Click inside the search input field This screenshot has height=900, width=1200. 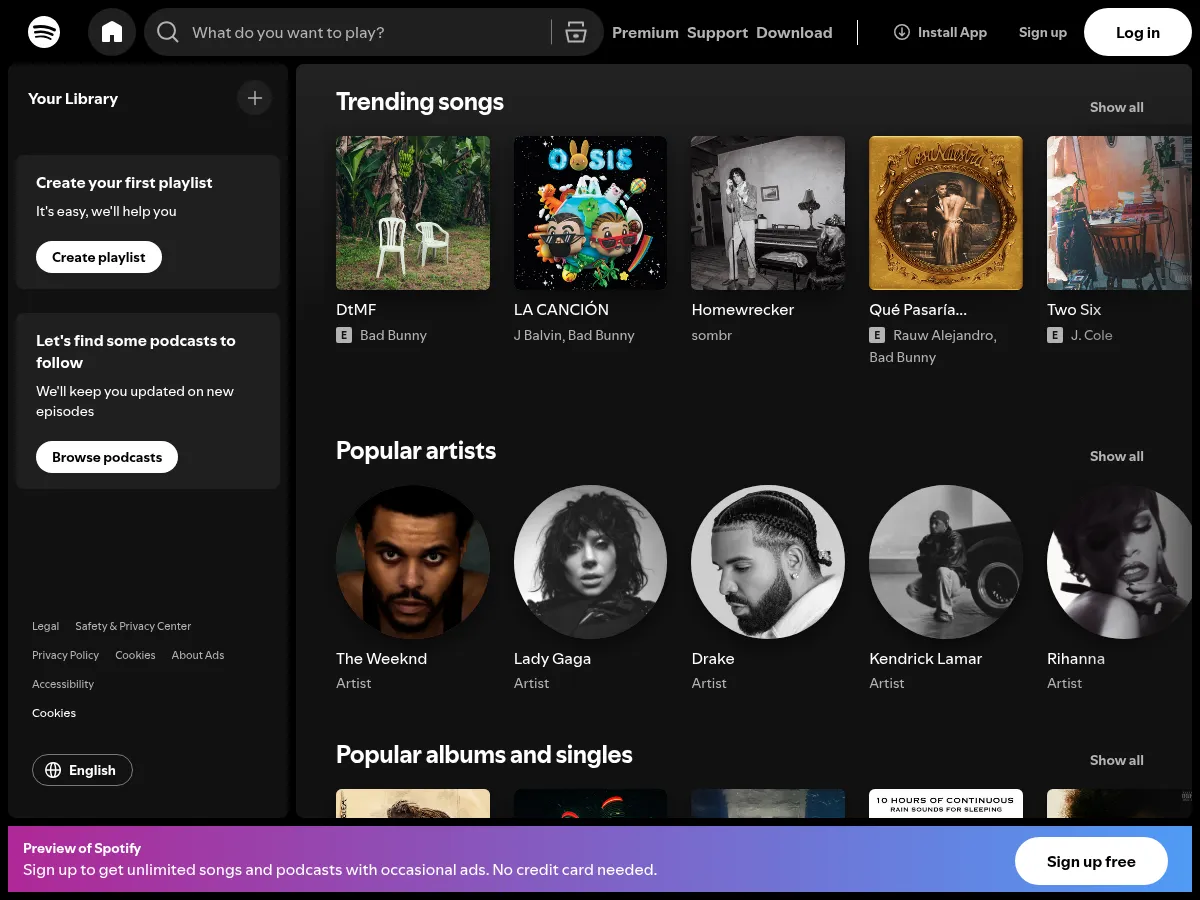350,31
